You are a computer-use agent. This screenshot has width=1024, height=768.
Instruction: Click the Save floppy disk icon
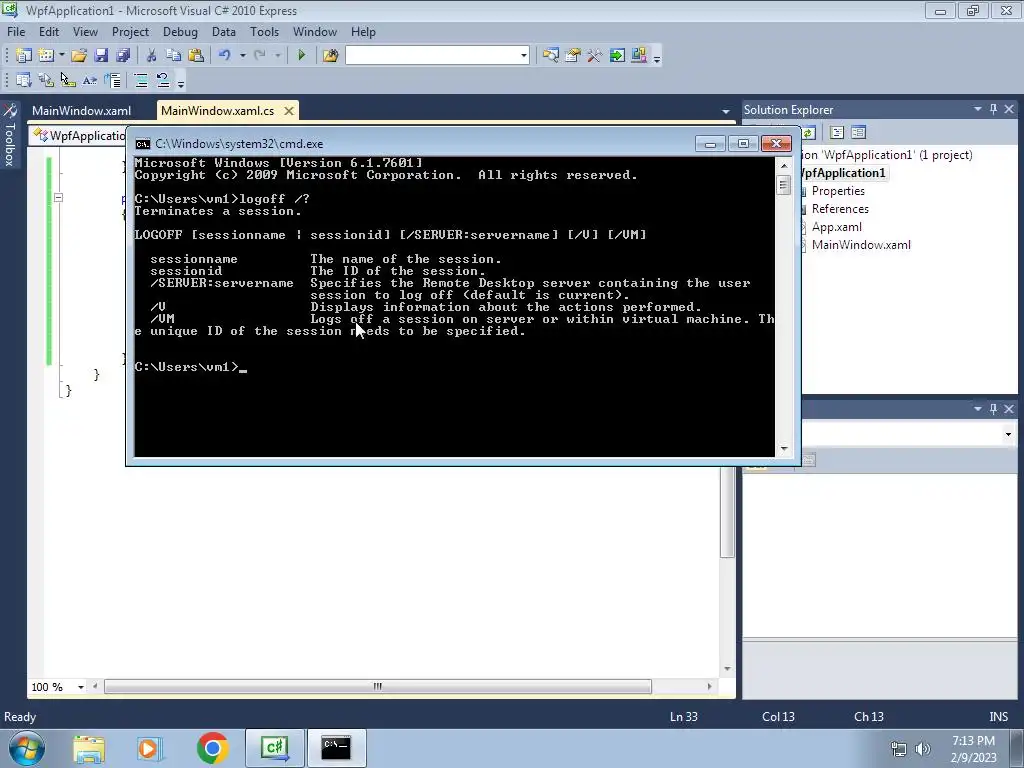pos(101,56)
